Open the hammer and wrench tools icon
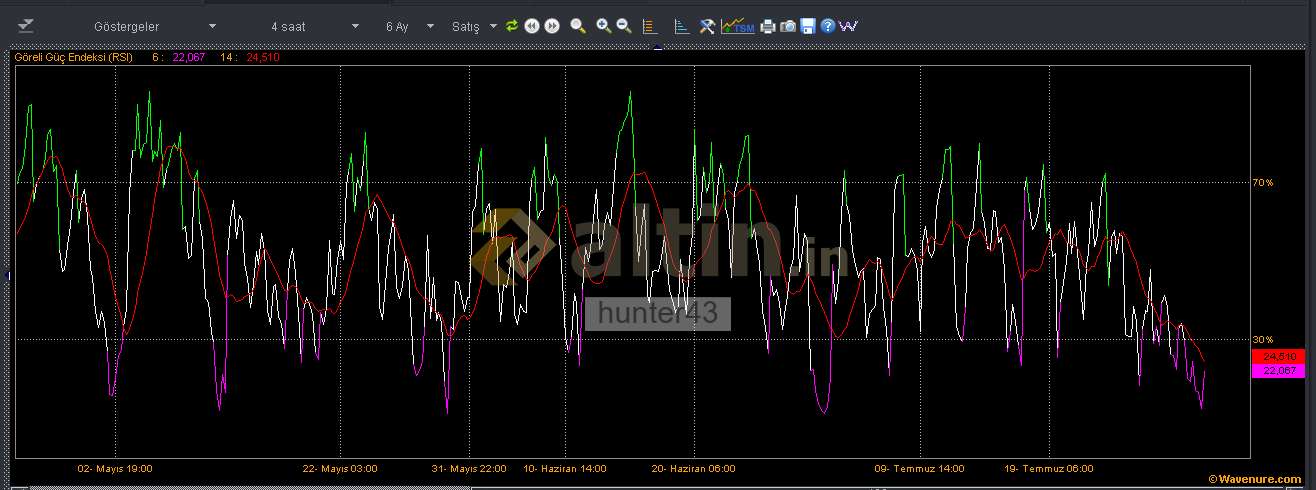The width and height of the screenshot is (1316, 490). point(707,26)
